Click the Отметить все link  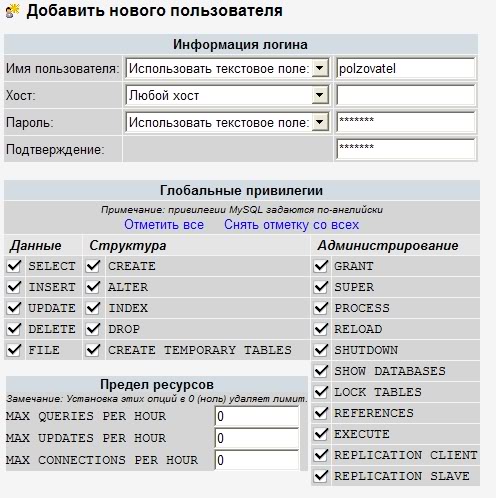[x=164, y=225]
